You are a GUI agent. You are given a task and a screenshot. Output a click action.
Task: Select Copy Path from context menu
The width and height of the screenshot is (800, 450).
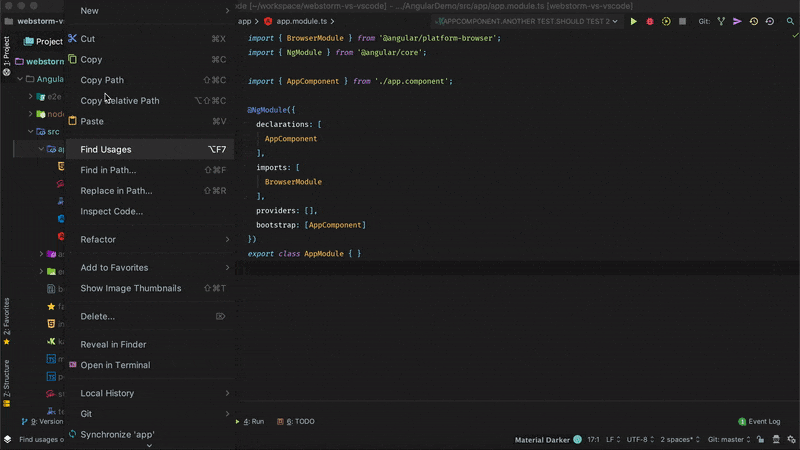click(x=149, y=80)
